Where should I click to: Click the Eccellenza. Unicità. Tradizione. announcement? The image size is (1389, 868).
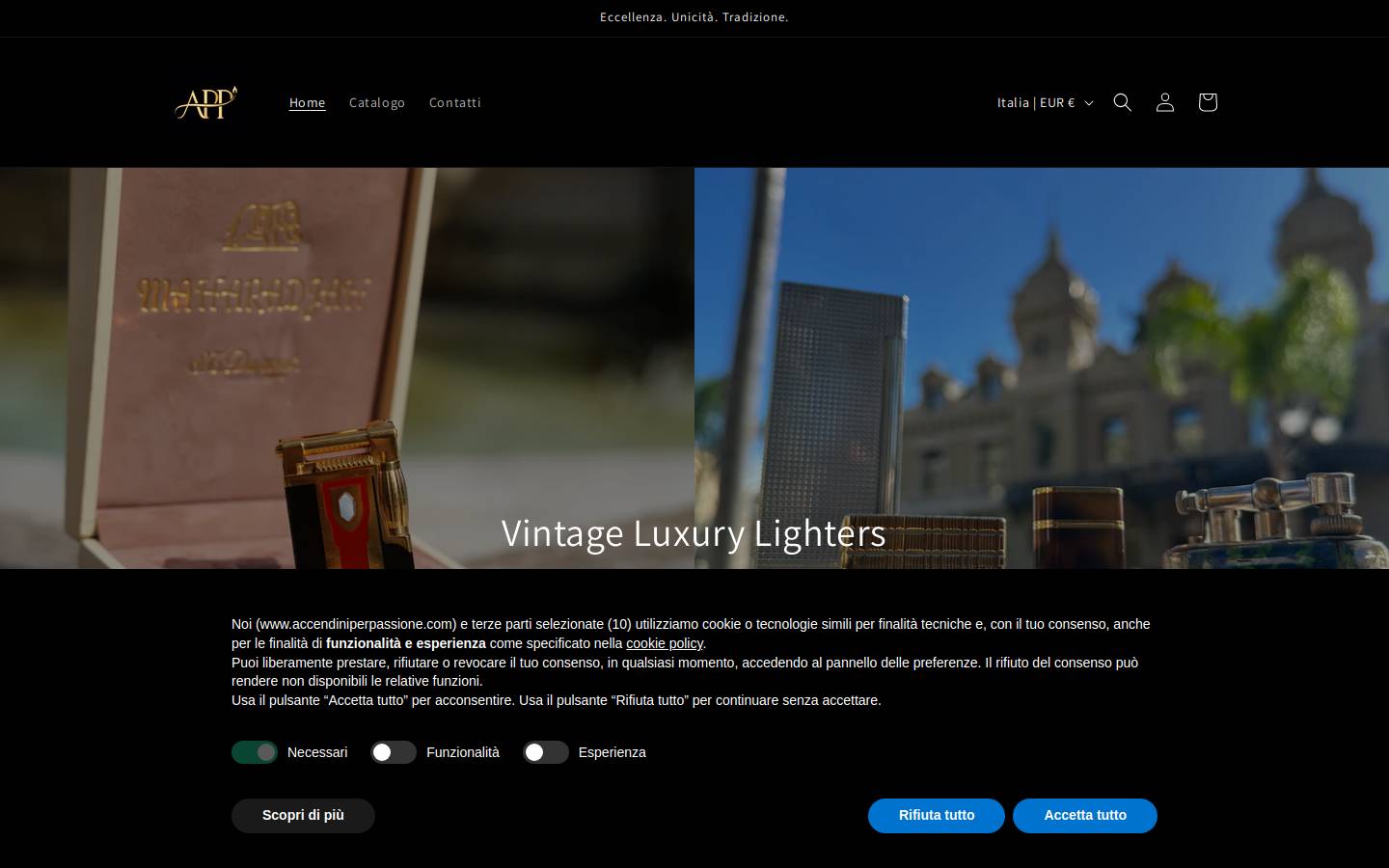(694, 17)
